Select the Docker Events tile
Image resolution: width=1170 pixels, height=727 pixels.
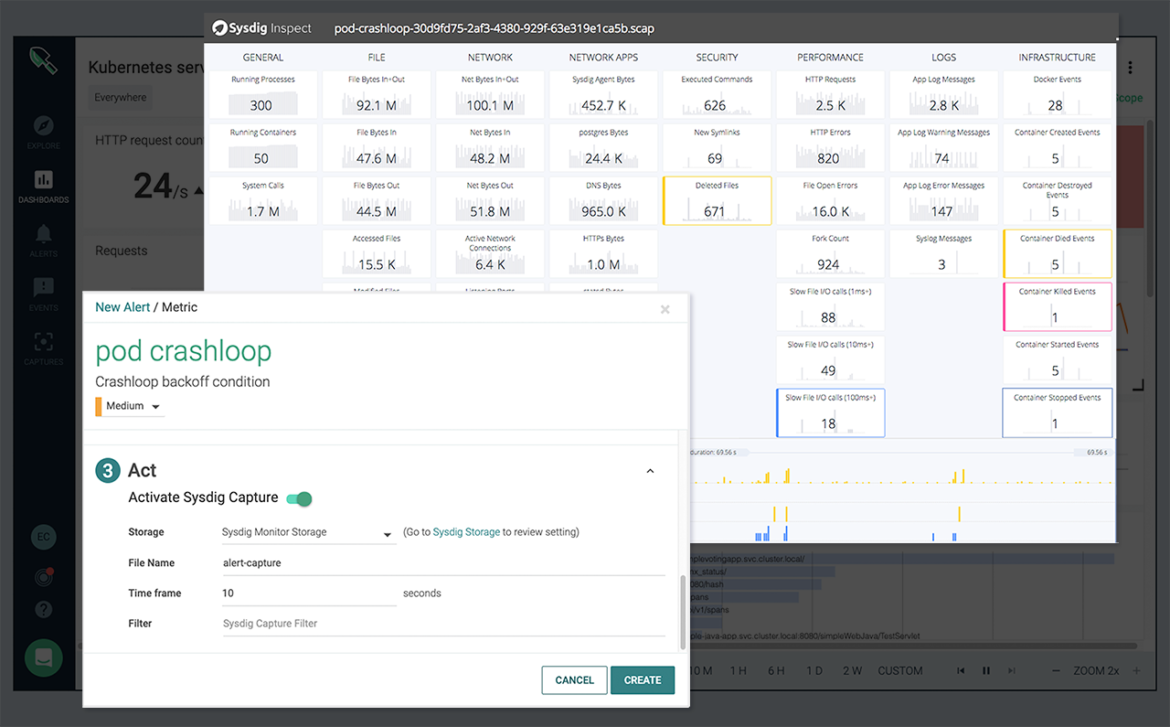pyautogui.click(x=1057, y=95)
